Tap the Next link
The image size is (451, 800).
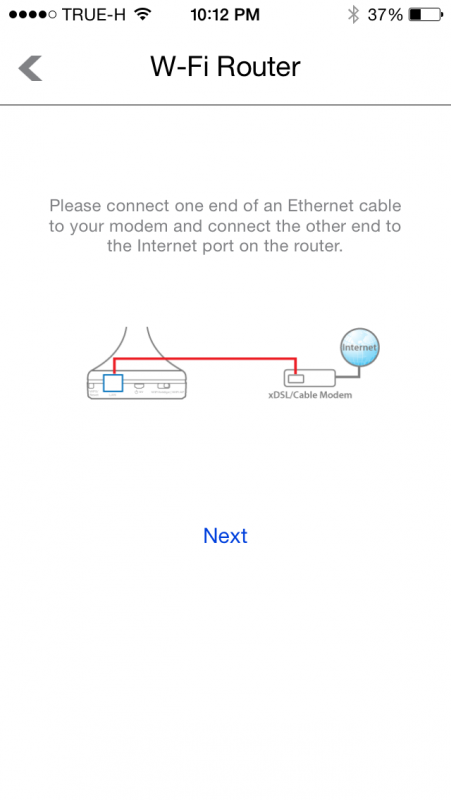(225, 536)
